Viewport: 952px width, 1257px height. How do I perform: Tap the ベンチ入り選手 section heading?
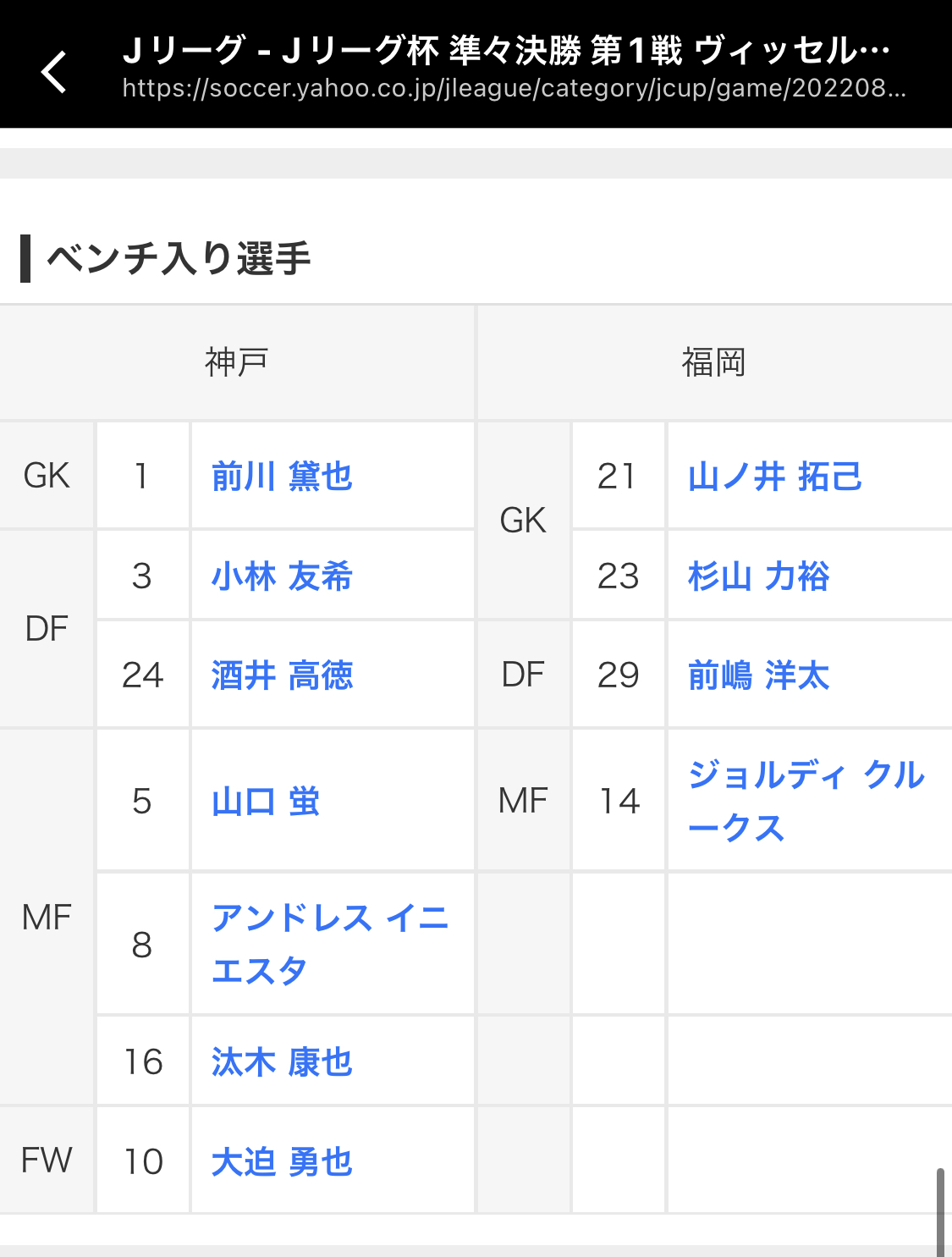(x=179, y=258)
